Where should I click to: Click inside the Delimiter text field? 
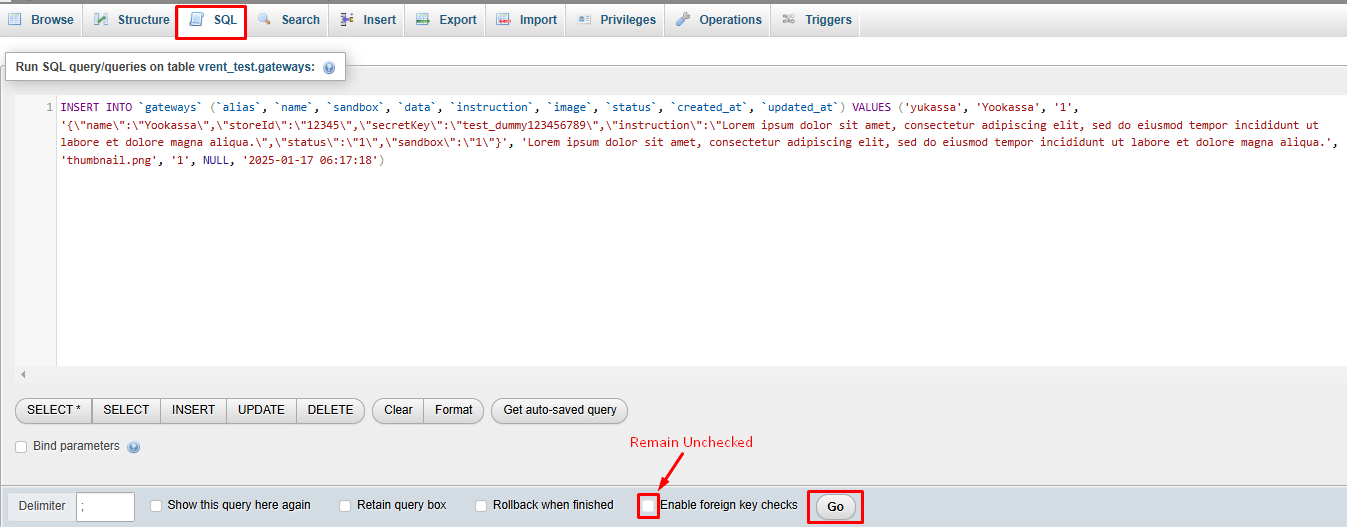105,507
